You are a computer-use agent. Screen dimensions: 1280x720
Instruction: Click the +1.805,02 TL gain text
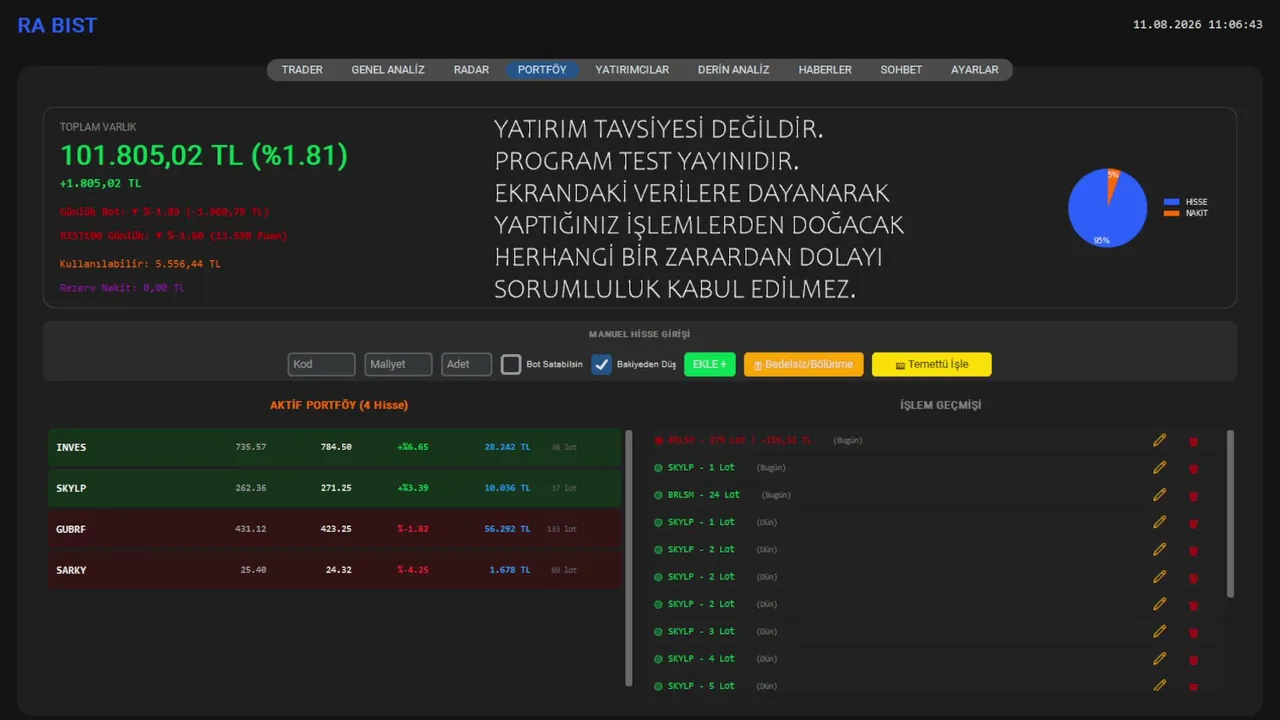coord(100,183)
